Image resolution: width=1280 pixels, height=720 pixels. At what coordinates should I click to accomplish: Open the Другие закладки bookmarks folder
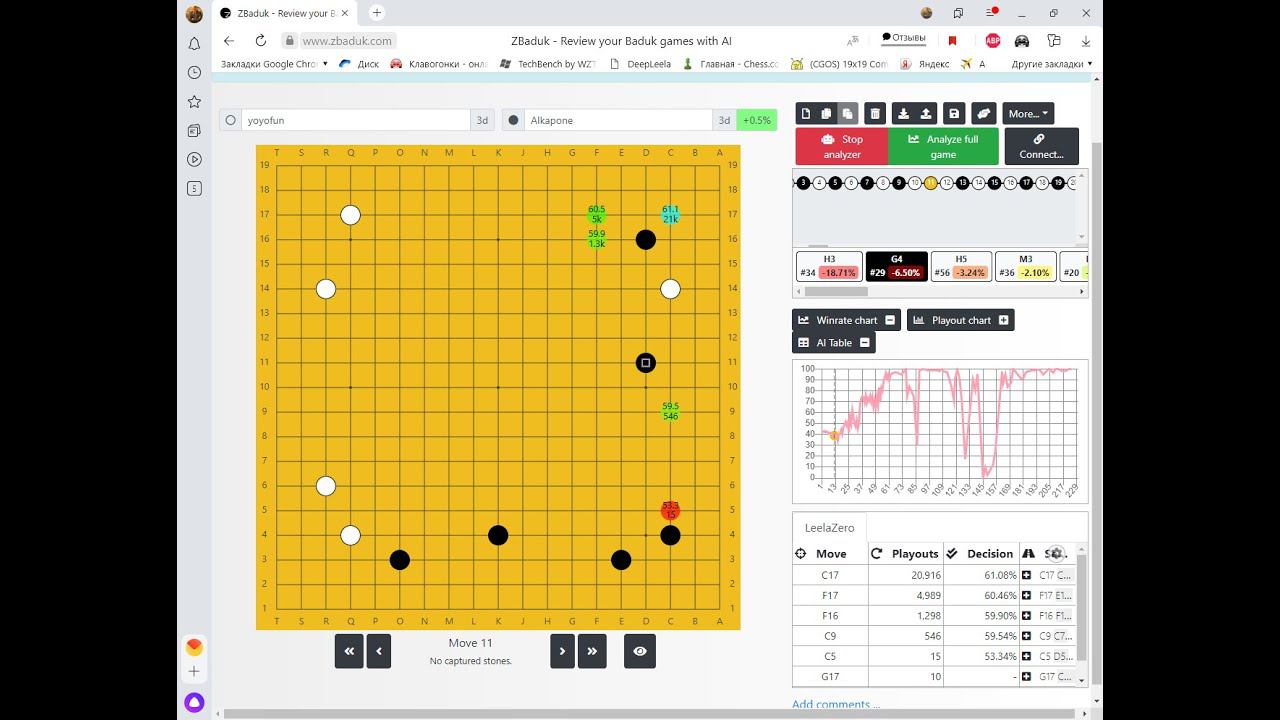pyautogui.click(x=1051, y=64)
